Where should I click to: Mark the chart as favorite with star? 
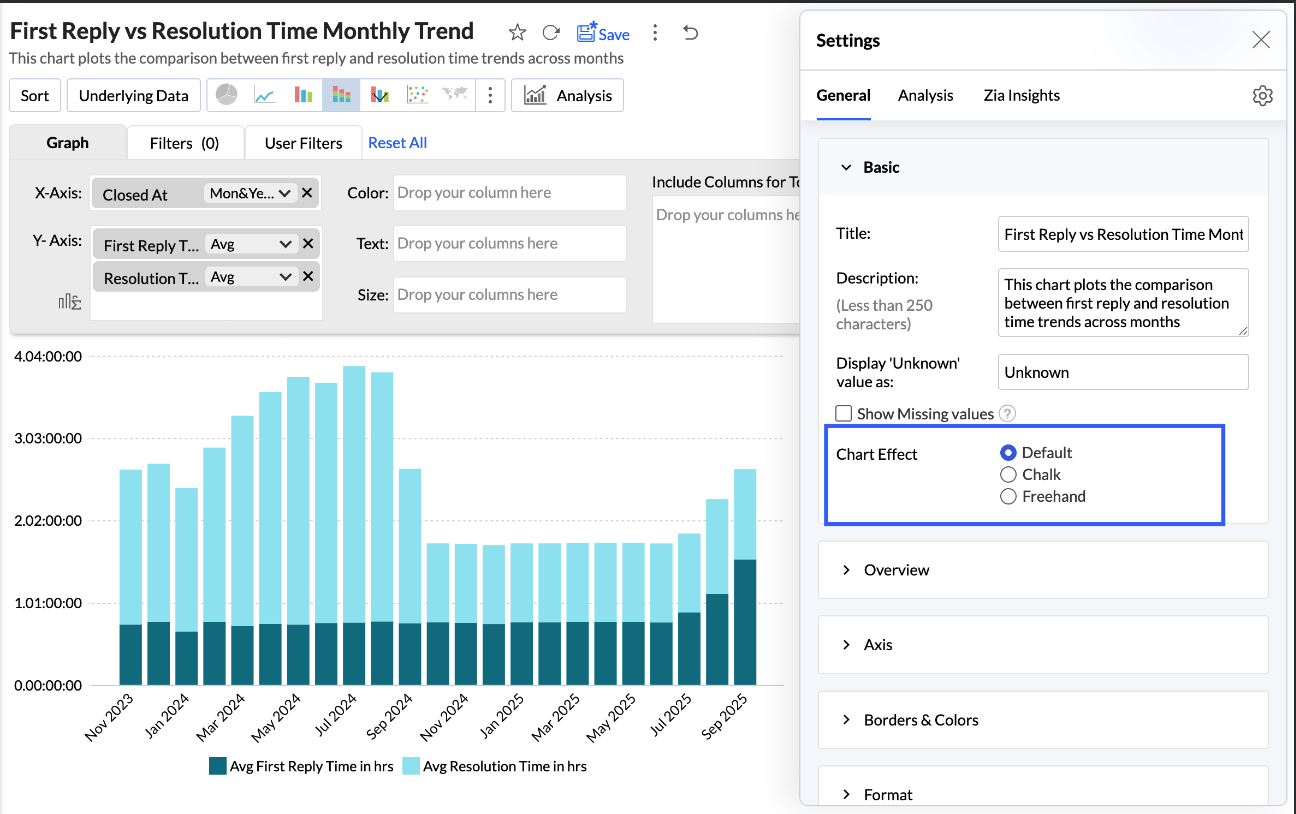tap(517, 33)
